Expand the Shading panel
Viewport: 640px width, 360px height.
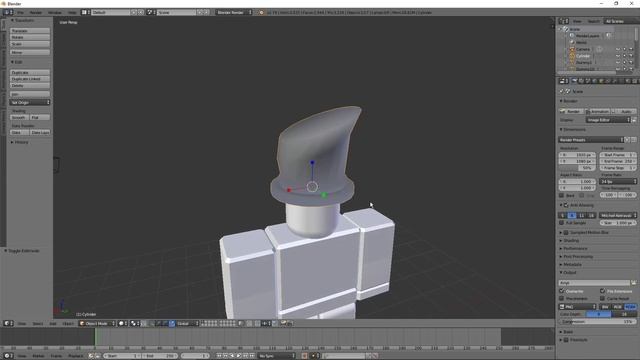point(571,240)
